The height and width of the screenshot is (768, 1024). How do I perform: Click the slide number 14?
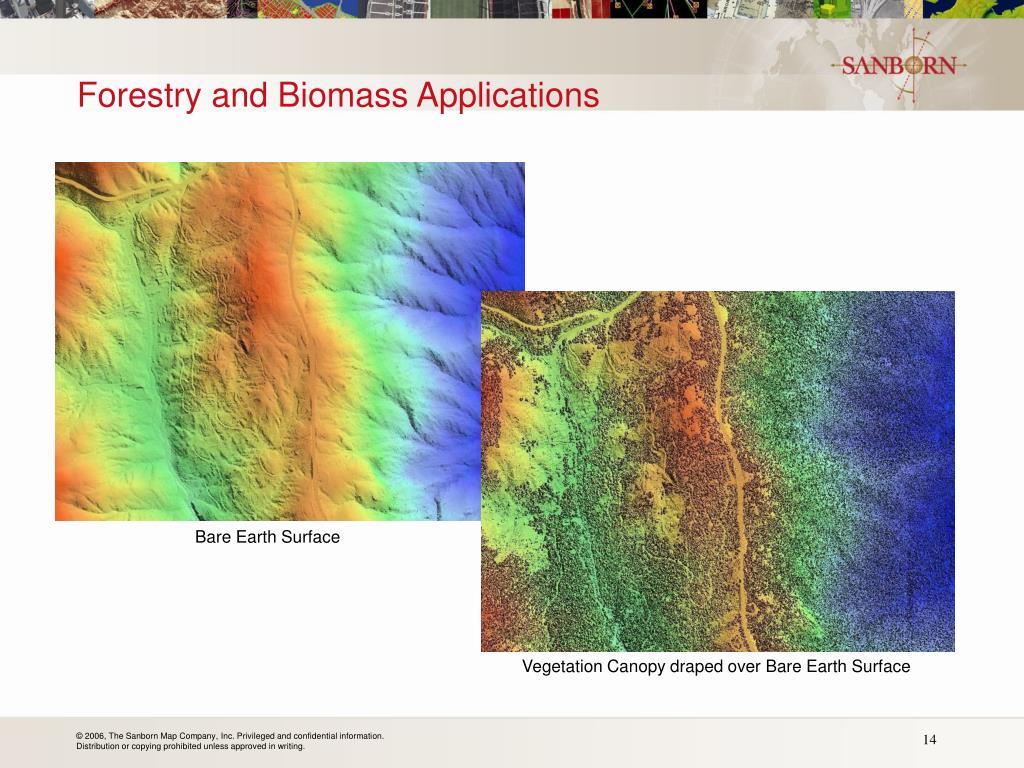click(929, 739)
